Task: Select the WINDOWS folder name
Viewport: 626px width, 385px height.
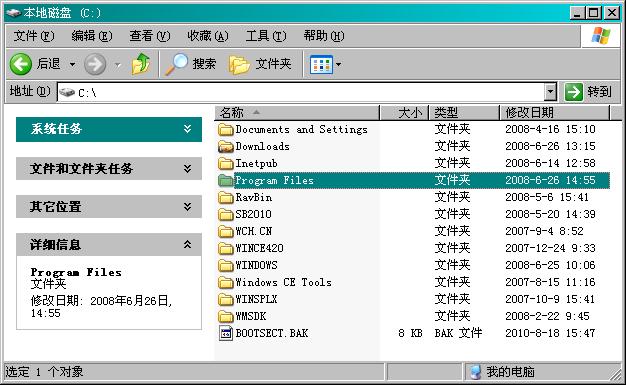Action: click(256, 265)
